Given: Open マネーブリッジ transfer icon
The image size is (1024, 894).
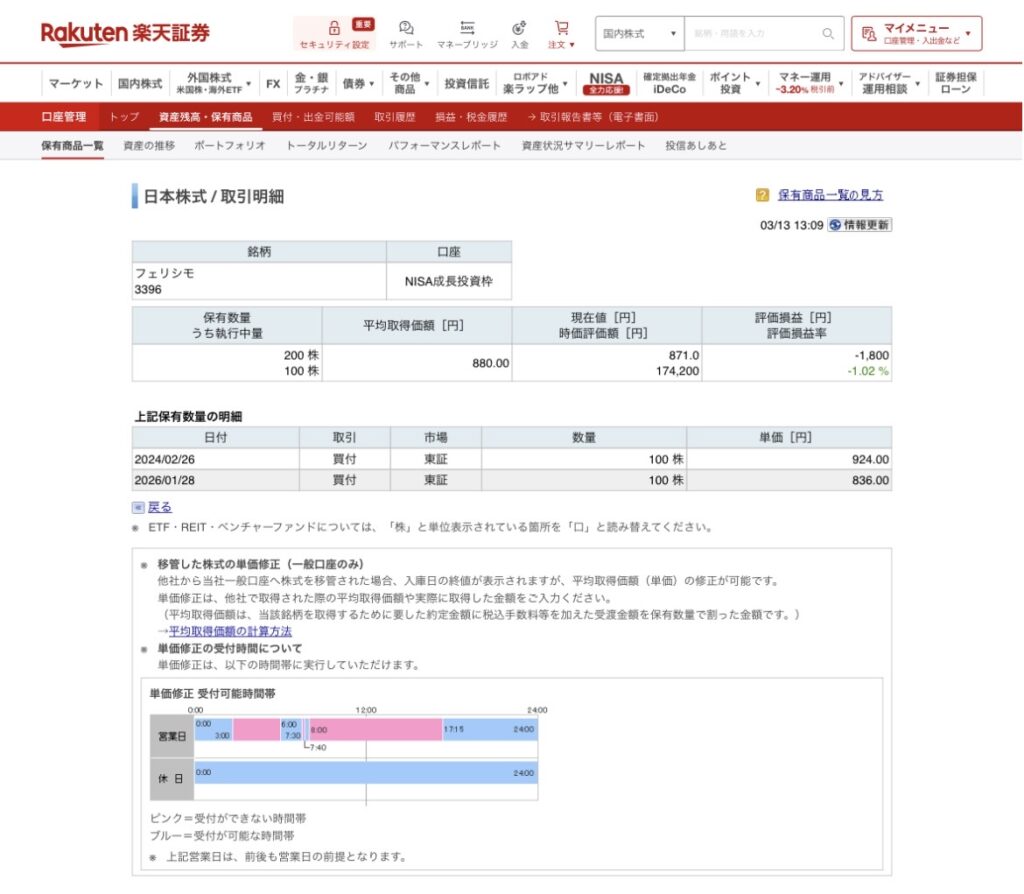Looking at the screenshot, I should [467, 28].
